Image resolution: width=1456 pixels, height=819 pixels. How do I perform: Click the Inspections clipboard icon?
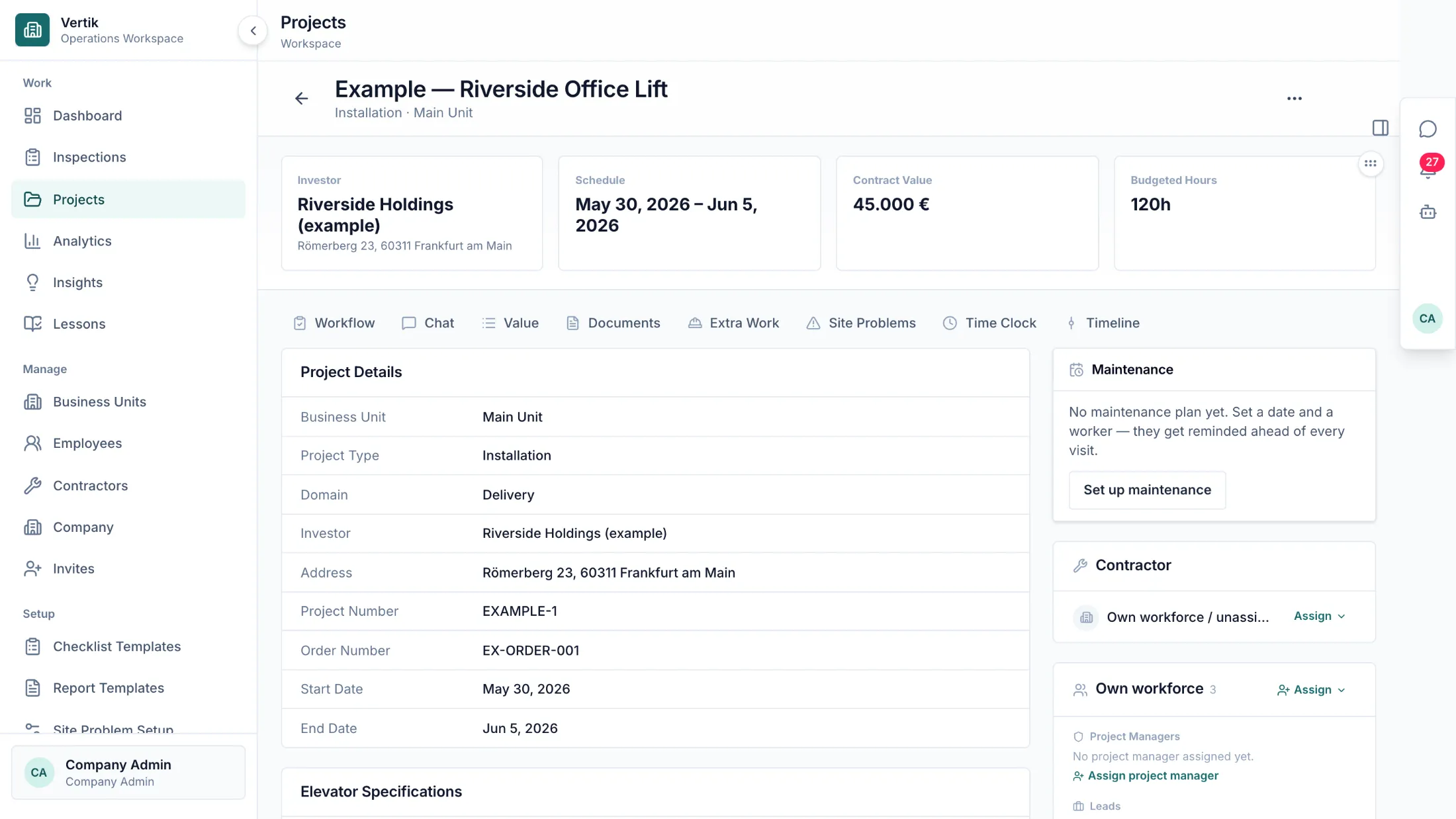(32, 157)
